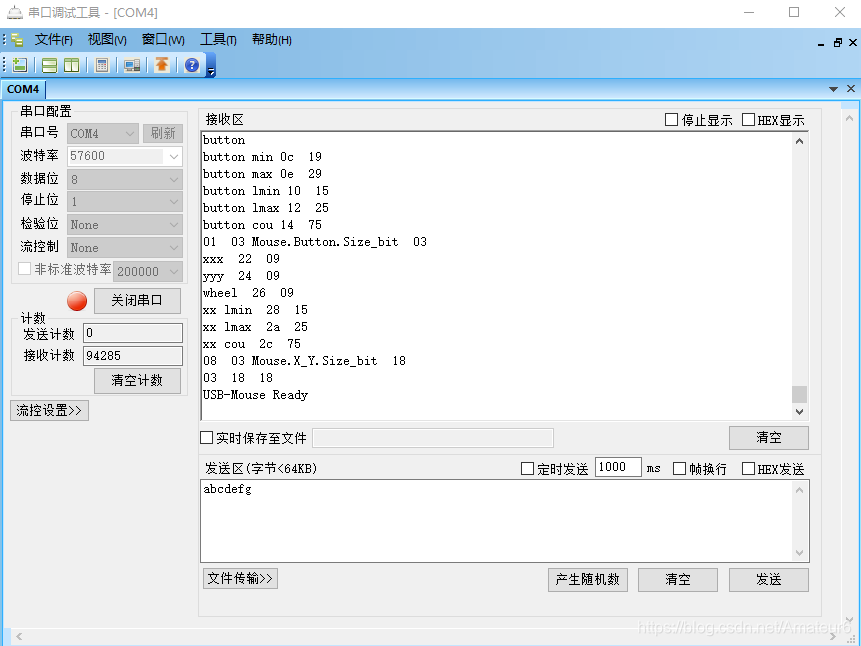
Task: Click the save file path field
Action: (433, 438)
